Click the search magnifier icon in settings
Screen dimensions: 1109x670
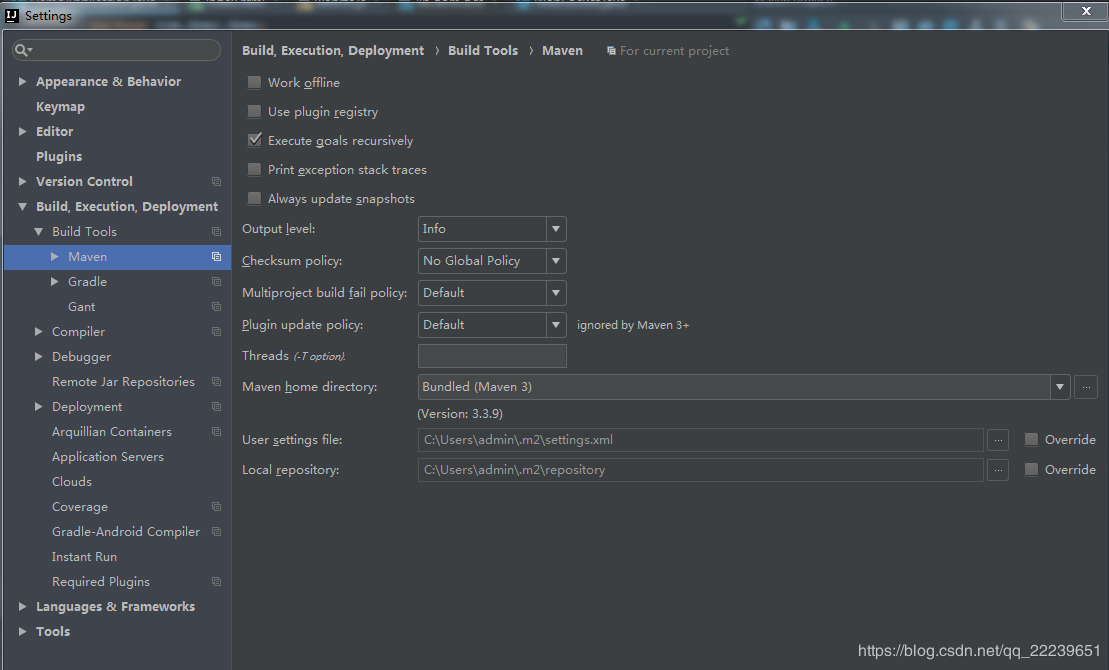[22, 50]
